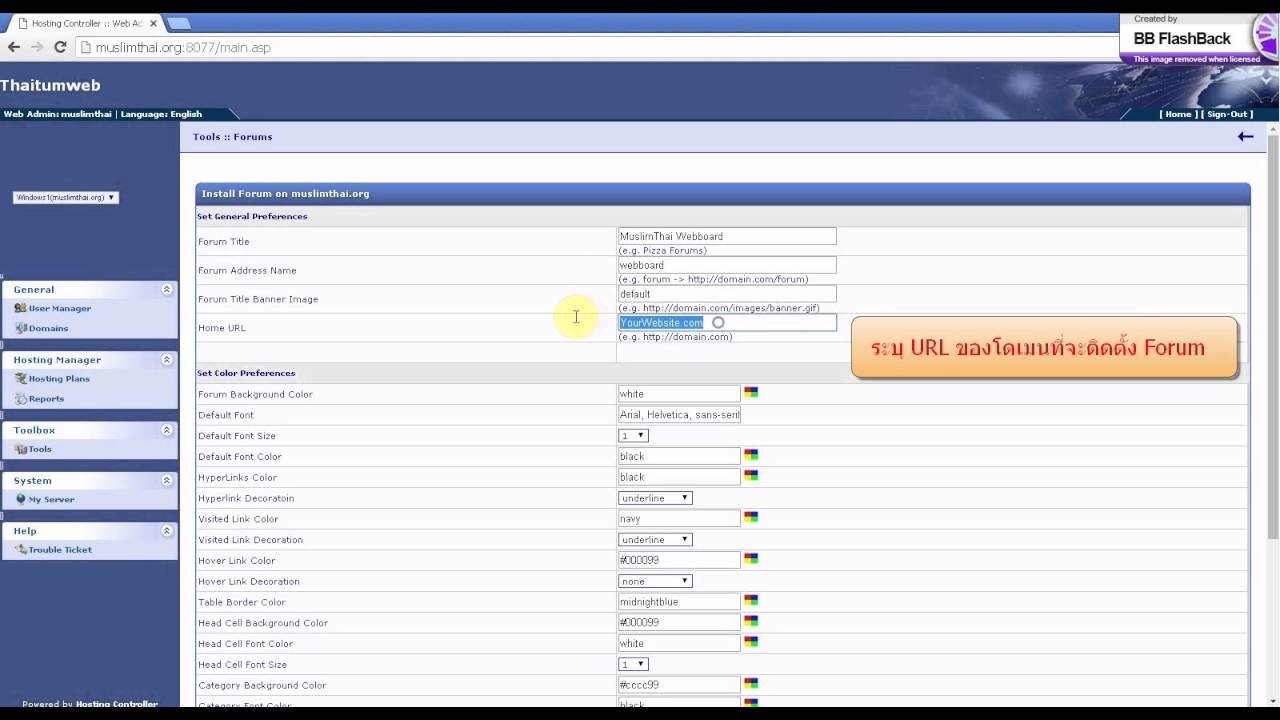
Task: Open color picker for HyperLinks Color
Action: tap(751, 476)
